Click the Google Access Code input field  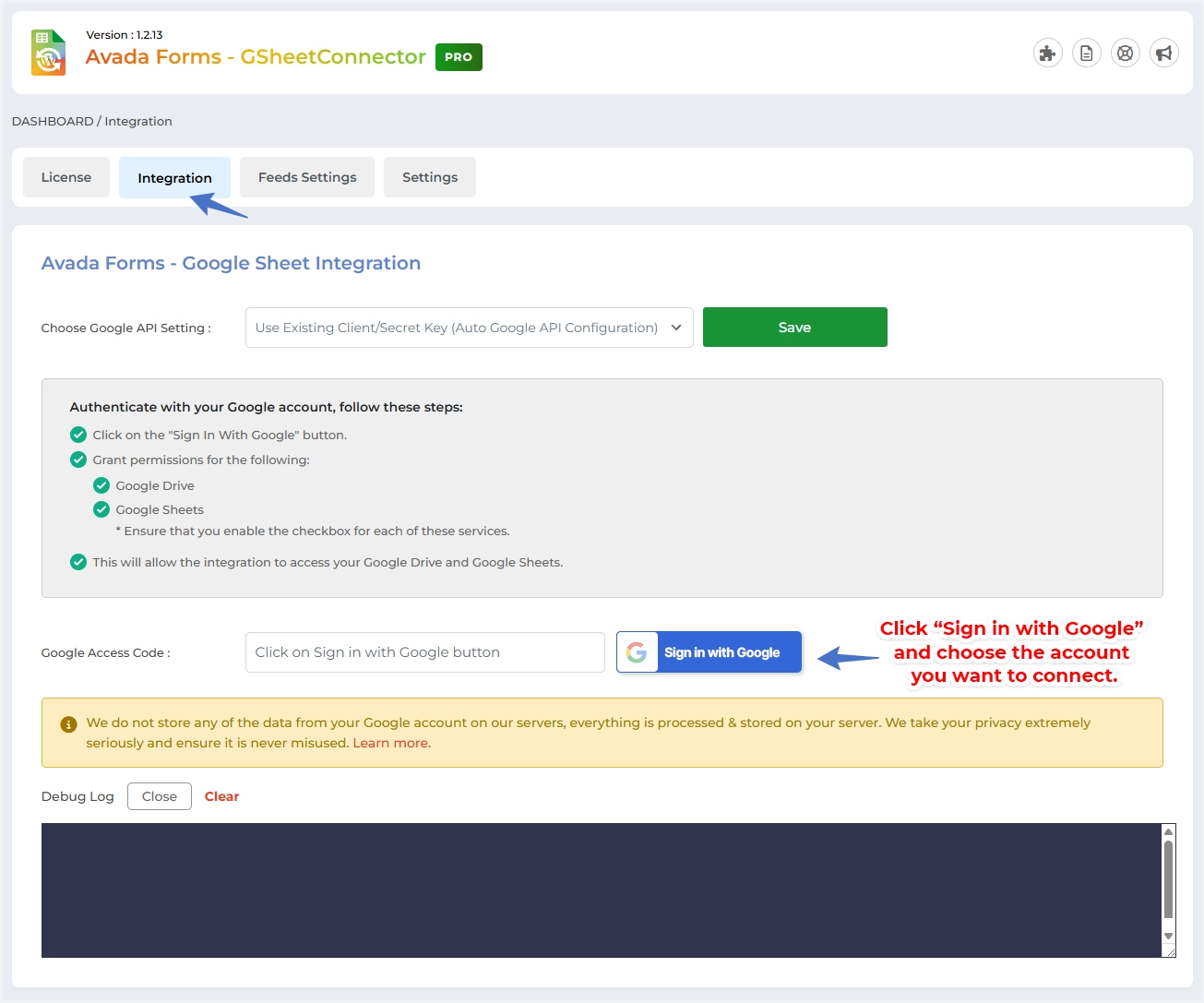pyautogui.click(x=424, y=652)
